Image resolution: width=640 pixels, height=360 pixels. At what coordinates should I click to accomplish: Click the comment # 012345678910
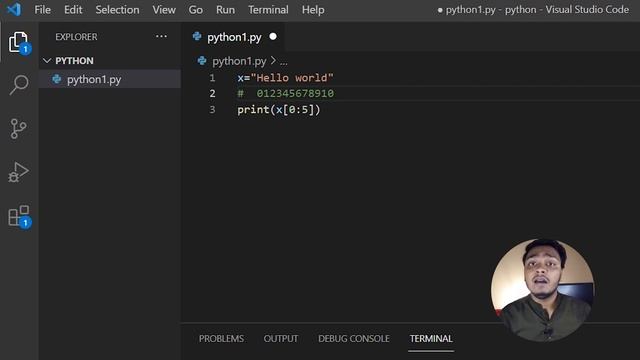[286, 93]
